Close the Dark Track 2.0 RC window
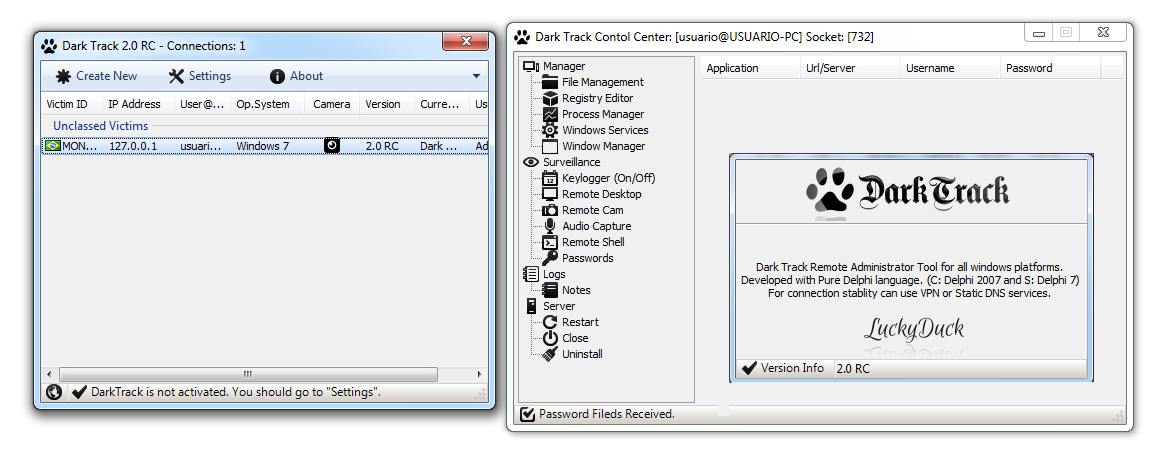 [465, 41]
